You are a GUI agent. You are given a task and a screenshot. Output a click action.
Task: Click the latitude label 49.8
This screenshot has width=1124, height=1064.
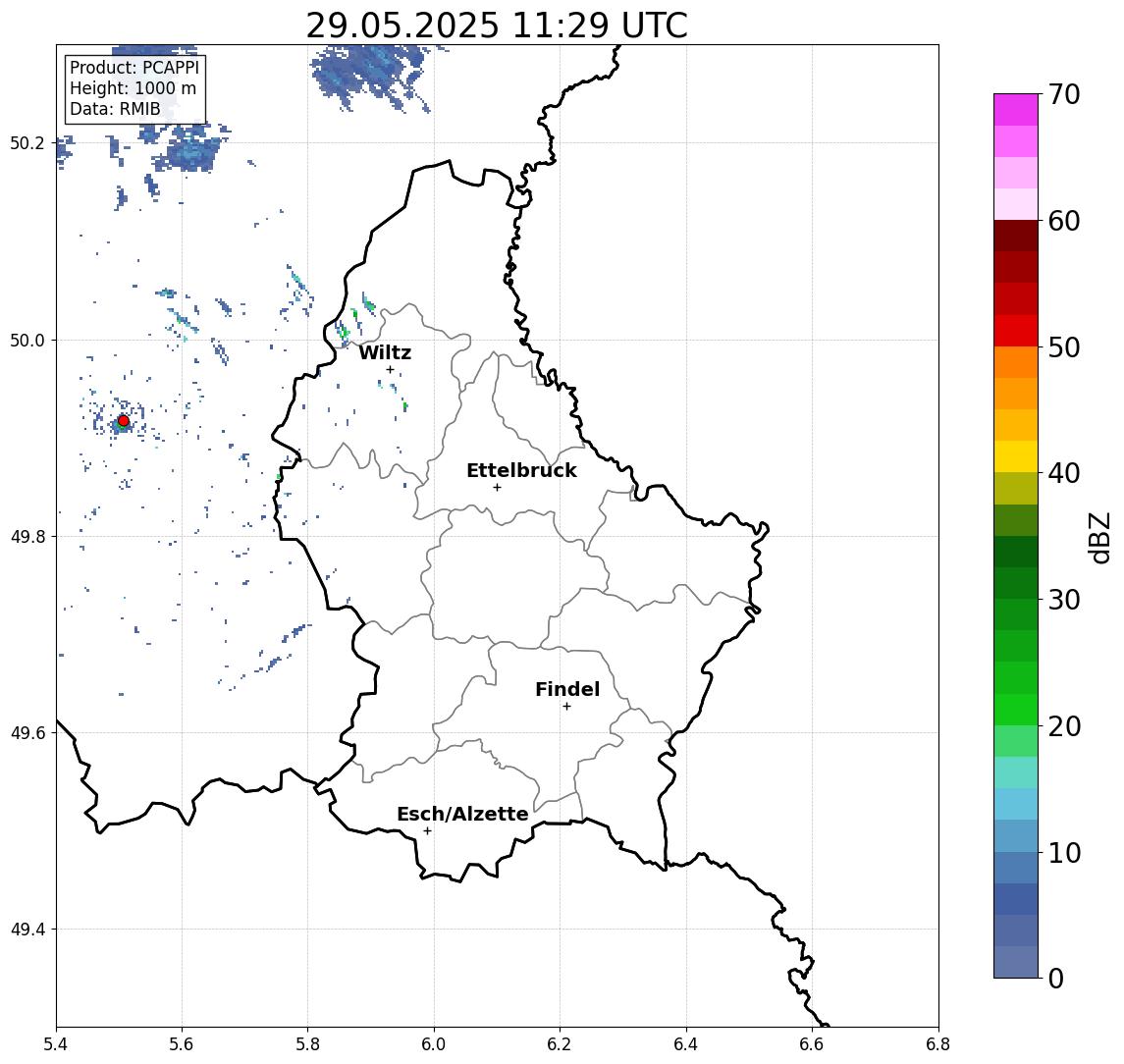click(x=27, y=536)
